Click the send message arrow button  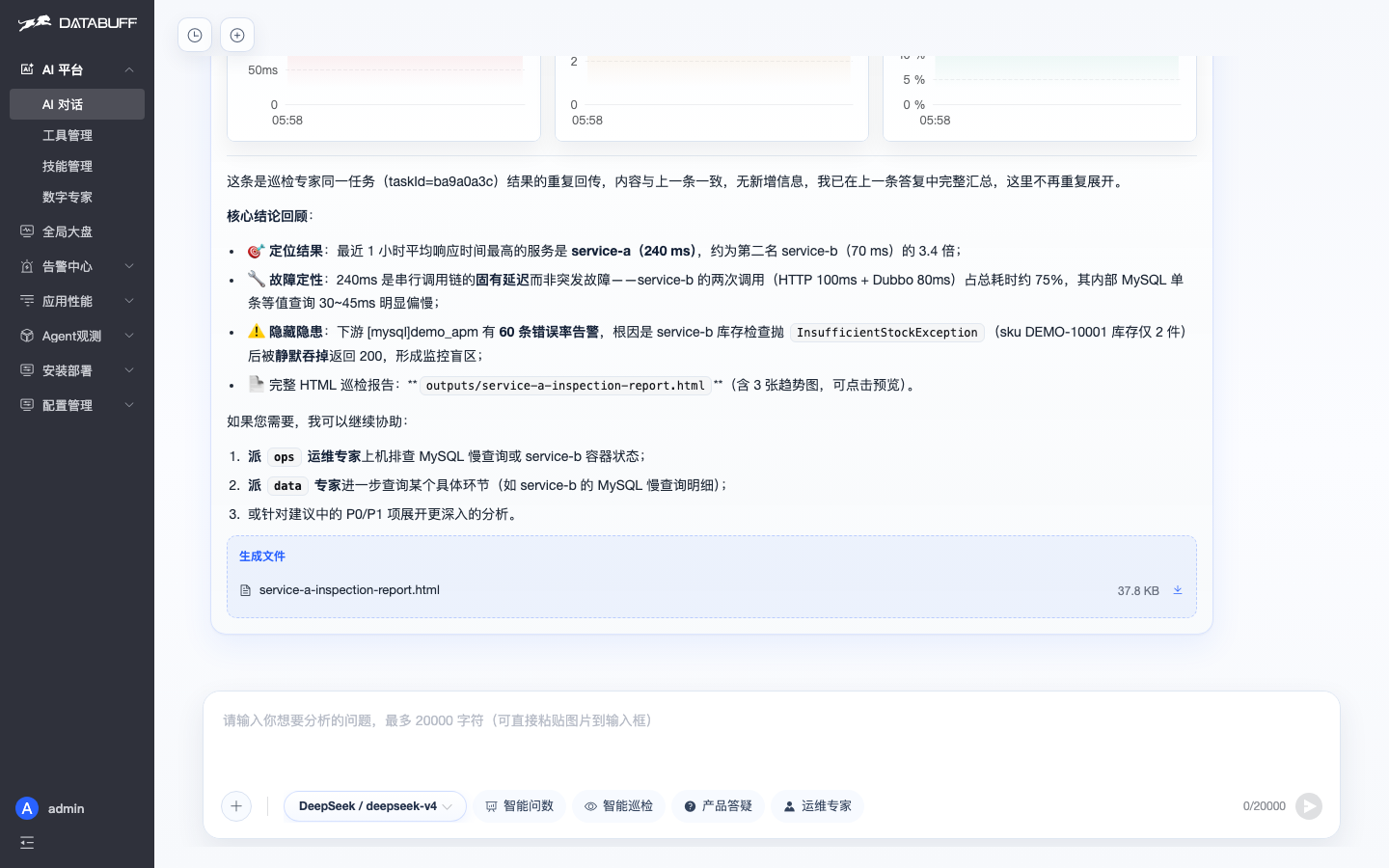point(1309,806)
